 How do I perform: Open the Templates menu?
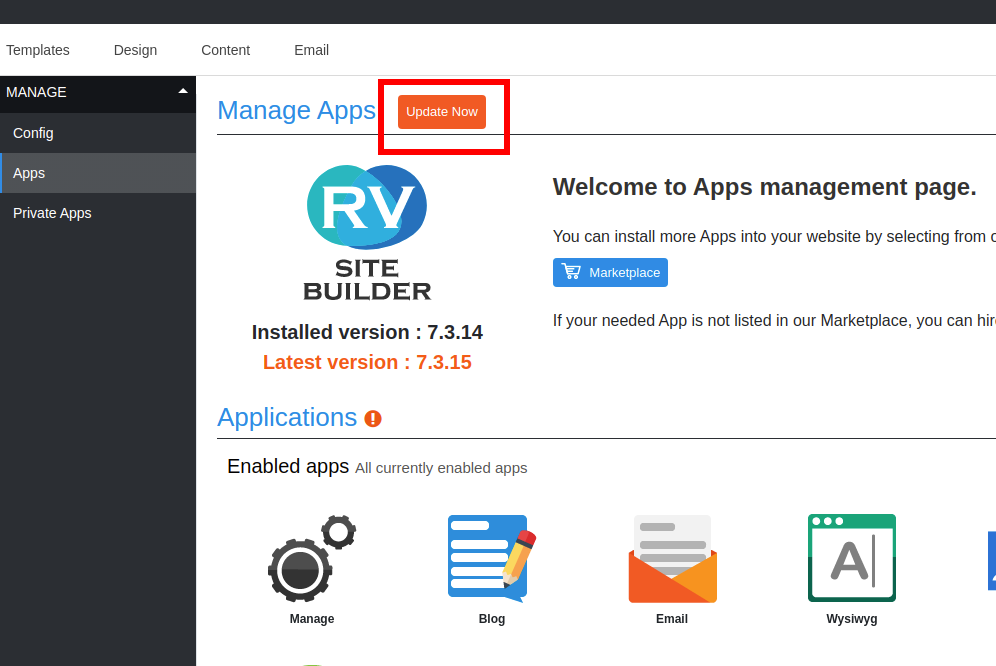click(38, 50)
